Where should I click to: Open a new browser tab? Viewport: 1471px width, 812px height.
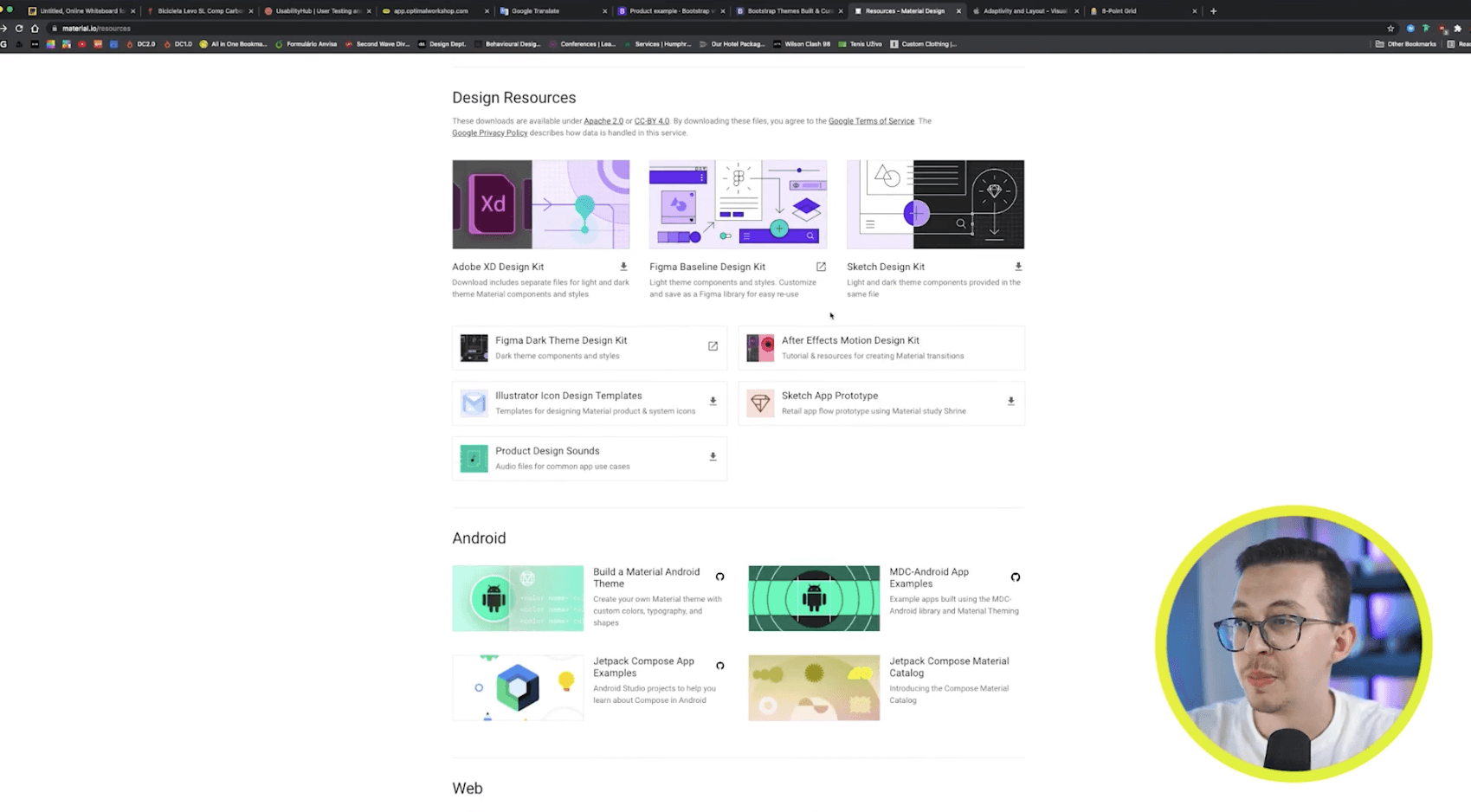1213,11
